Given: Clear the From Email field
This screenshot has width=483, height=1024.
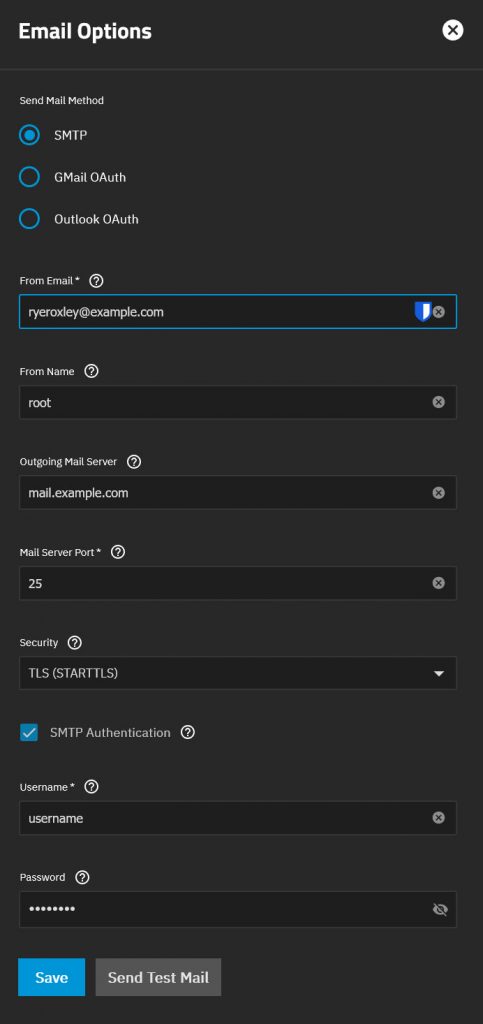Looking at the screenshot, I should (439, 312).
